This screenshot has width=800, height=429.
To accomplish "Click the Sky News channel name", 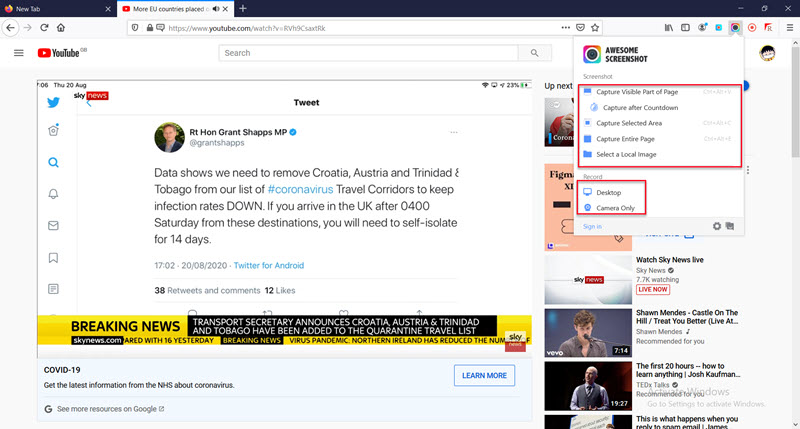I will click(x=651, y=270).
